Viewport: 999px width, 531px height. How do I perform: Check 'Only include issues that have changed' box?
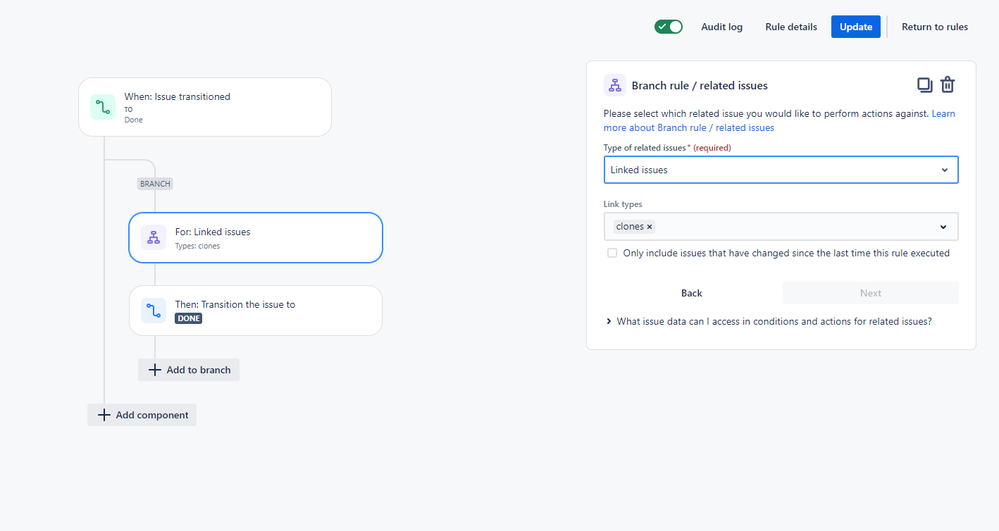pos(612,253)
